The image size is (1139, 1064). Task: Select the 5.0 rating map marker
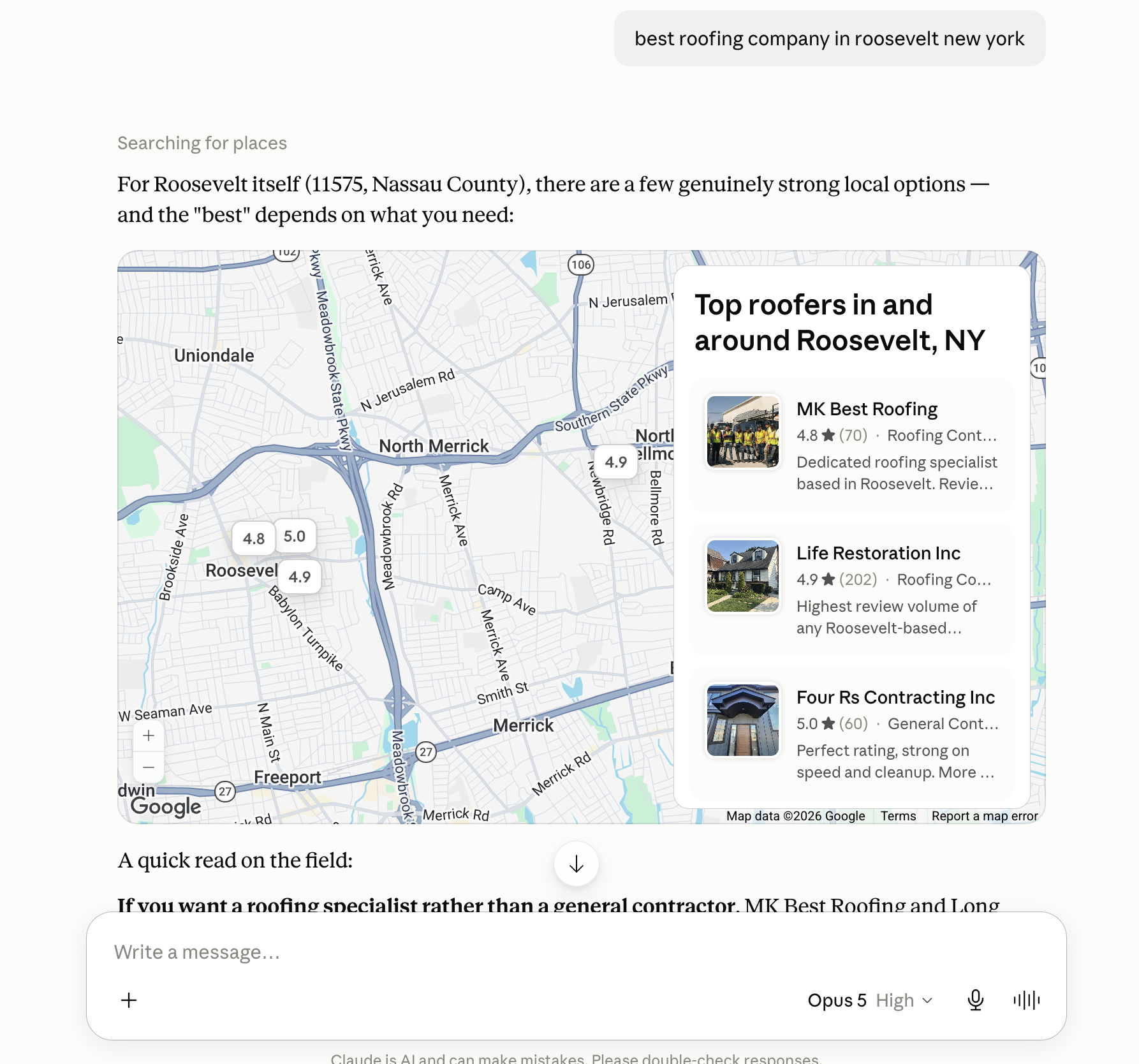[x=295, y=536]
